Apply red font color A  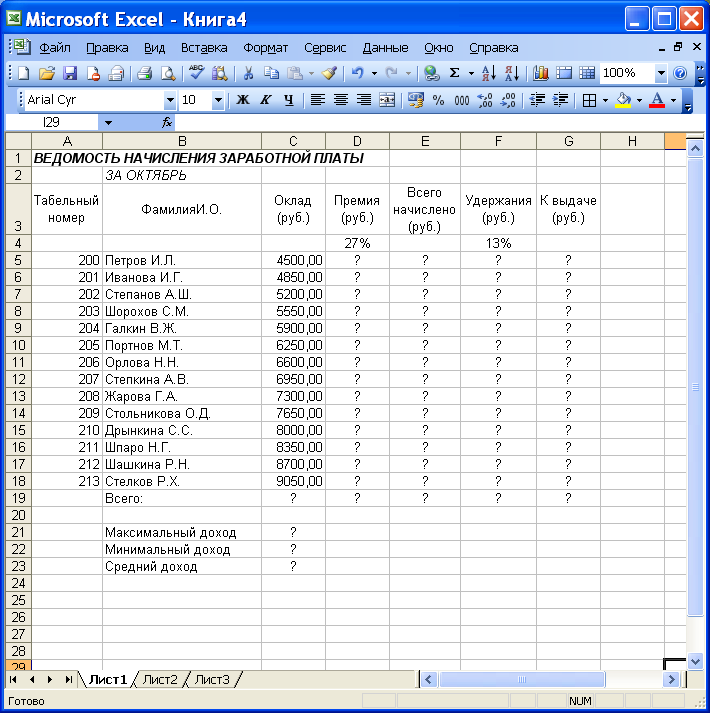click(657, 100)
